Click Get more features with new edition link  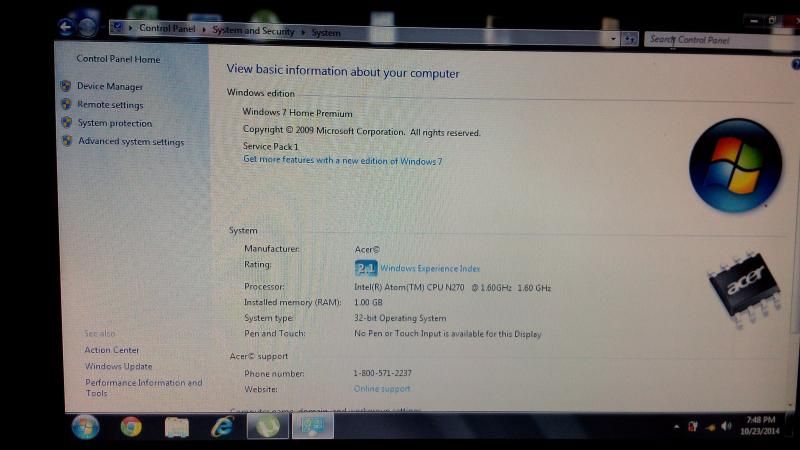click(342, 161)
